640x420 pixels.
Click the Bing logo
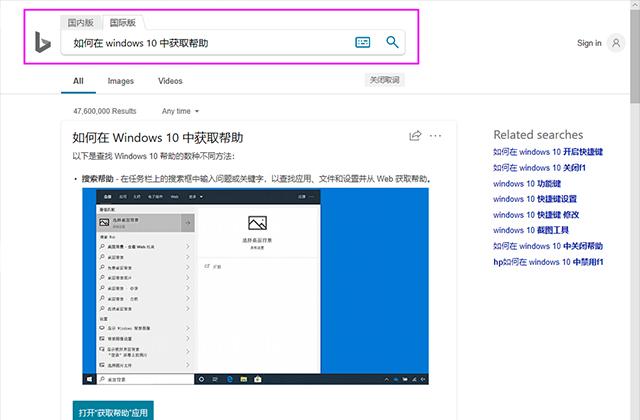42,42
